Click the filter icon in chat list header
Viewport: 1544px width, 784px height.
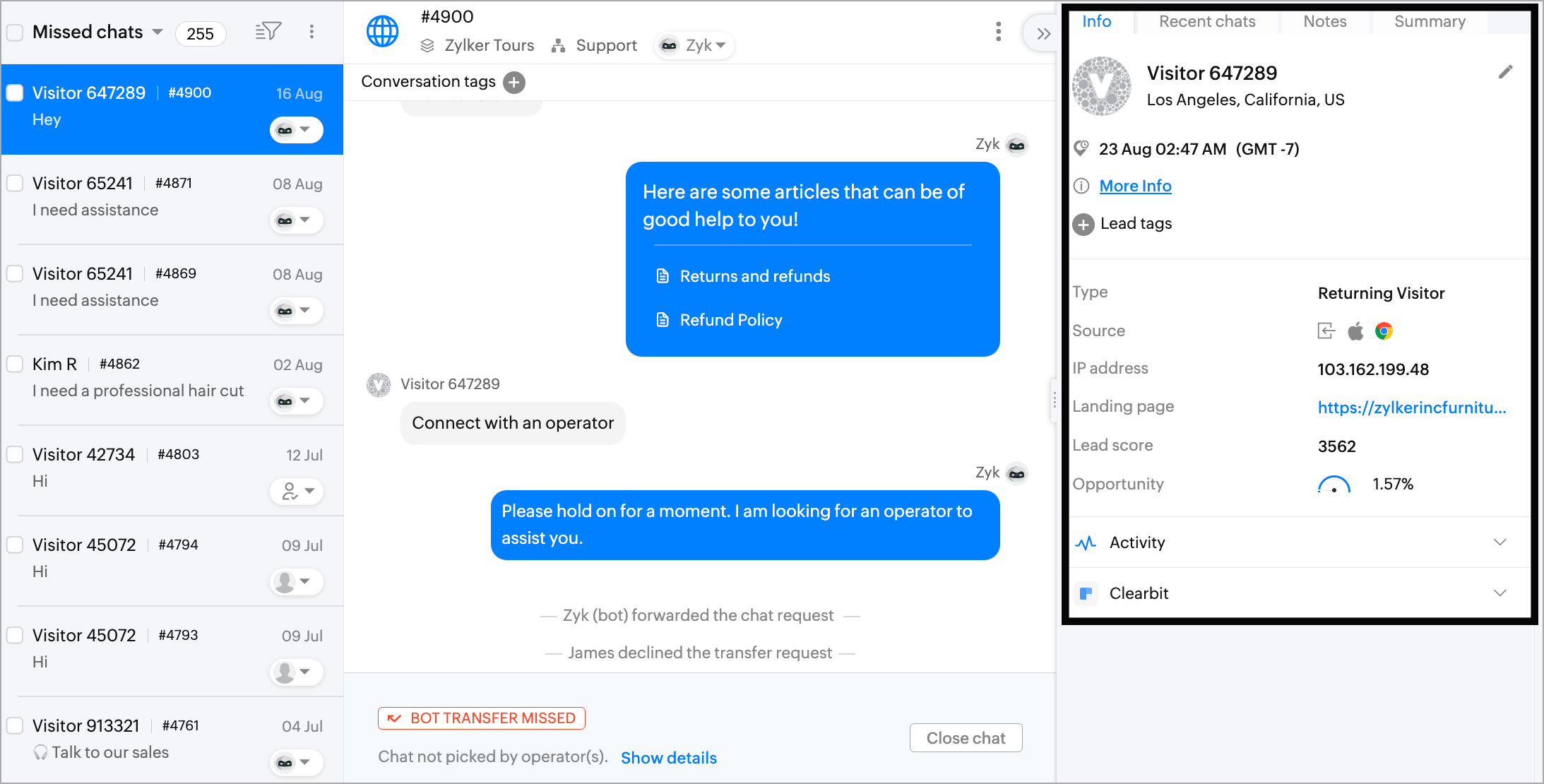268,31
